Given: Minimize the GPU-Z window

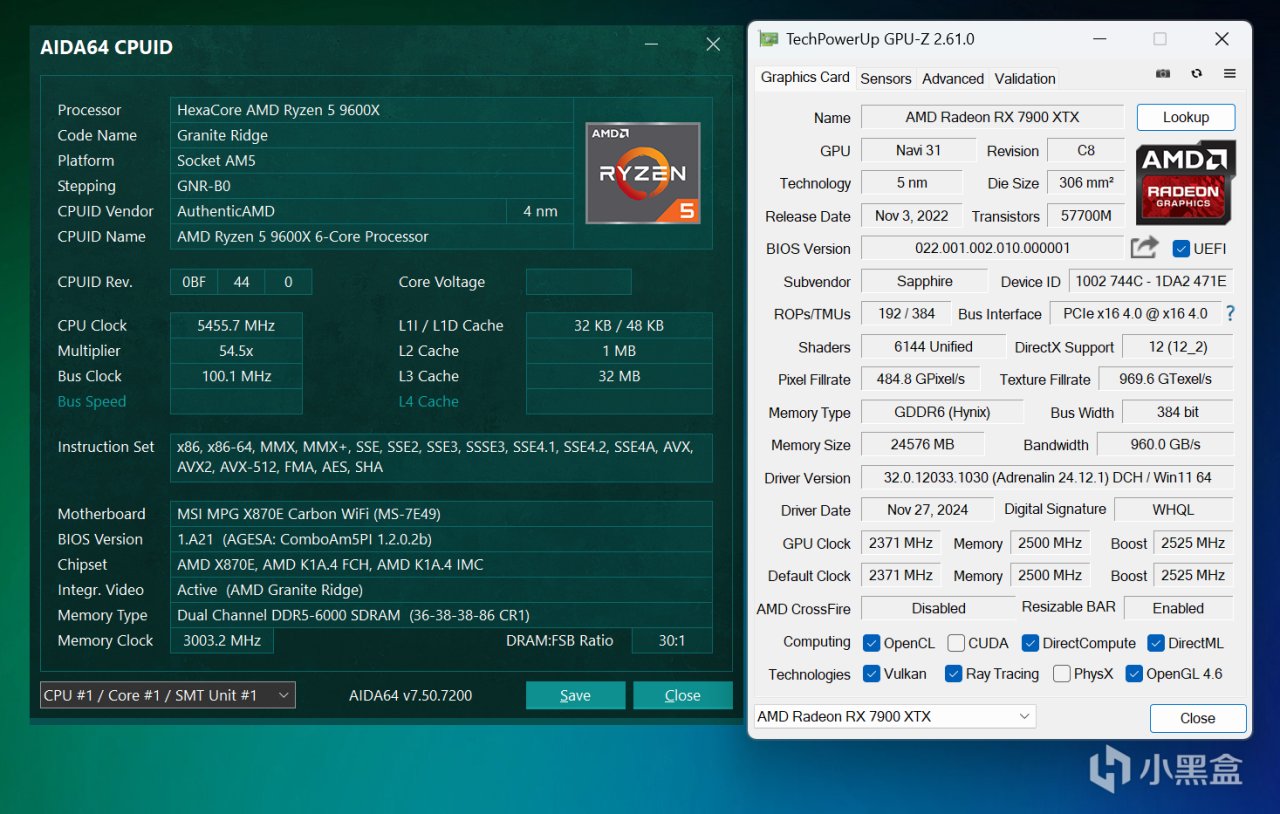Looking at the screenshot, I should 1098,39.
